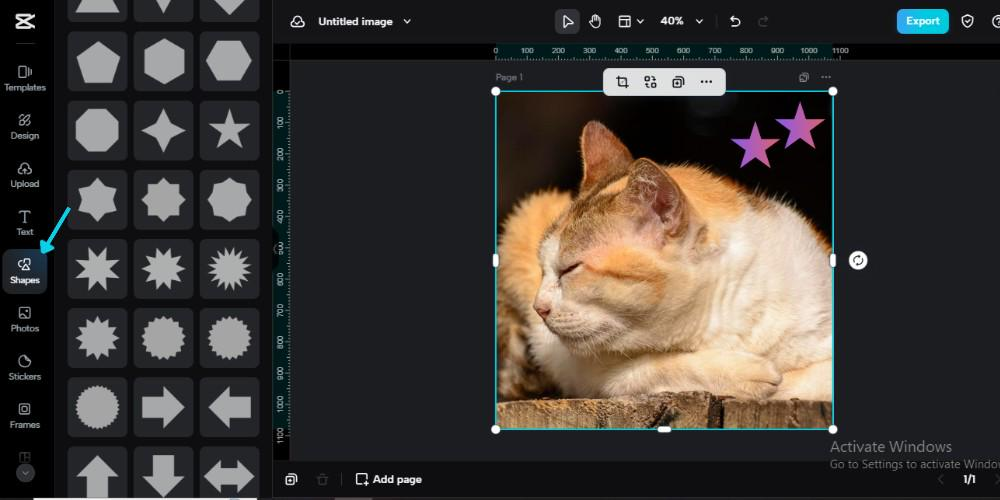
Task: Insert the right arrow shape
Action: pos(163,407)
